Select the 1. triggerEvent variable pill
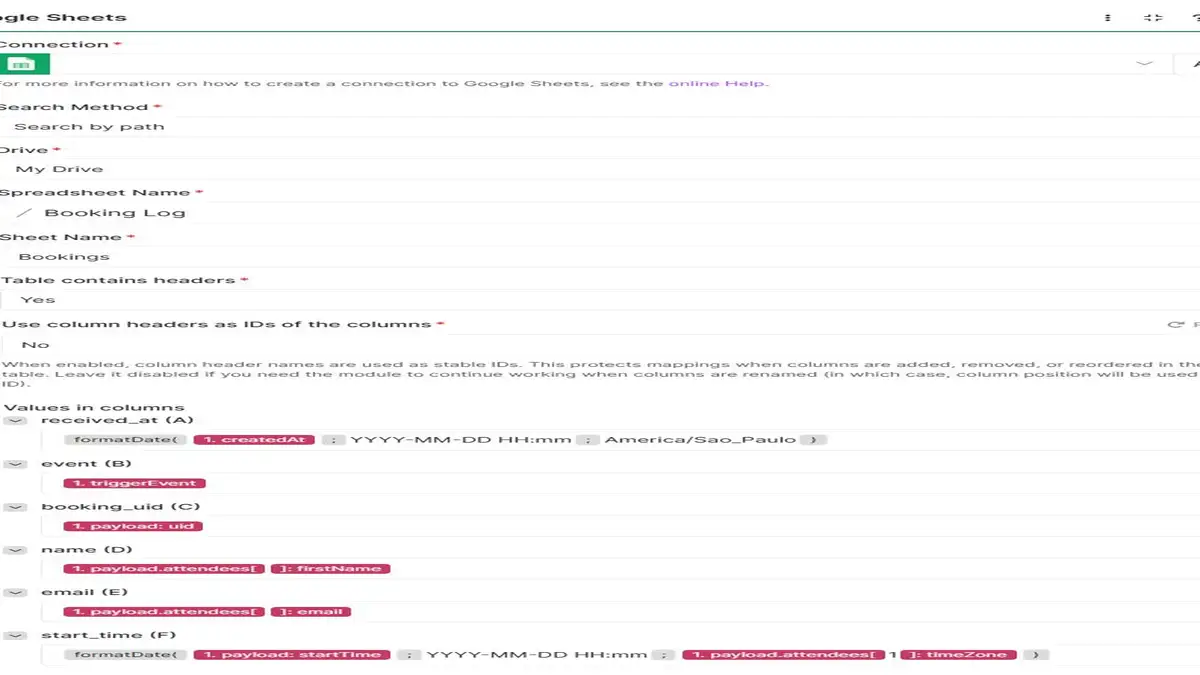Viewport: 1200px width, 675px height. pos(134,483)
